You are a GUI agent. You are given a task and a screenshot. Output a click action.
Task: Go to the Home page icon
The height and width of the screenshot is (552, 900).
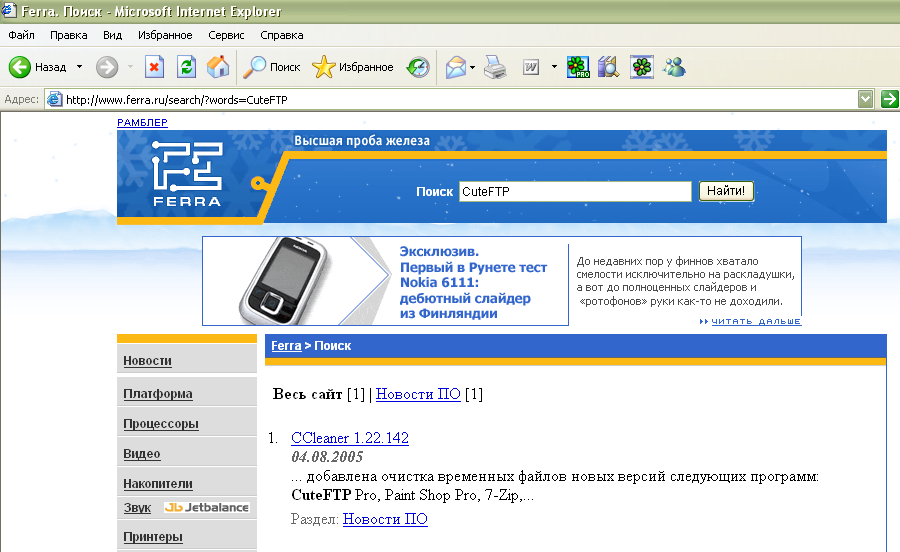pyautogui.click(x=218, y=67)
